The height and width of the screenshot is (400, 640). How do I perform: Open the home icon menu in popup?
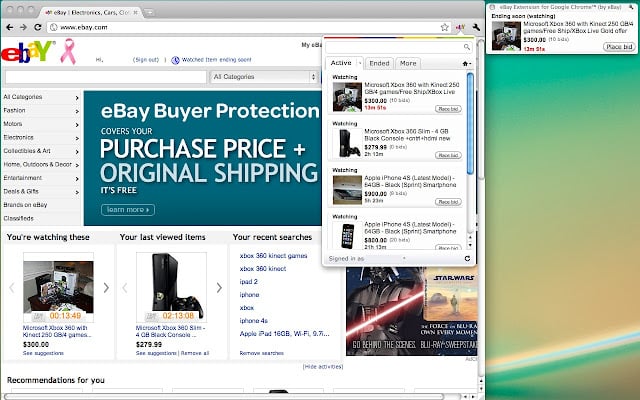click(467, 64)
